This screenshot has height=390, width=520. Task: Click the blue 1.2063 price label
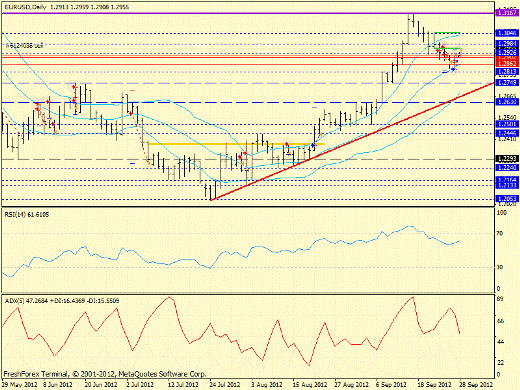pos(507,199)
